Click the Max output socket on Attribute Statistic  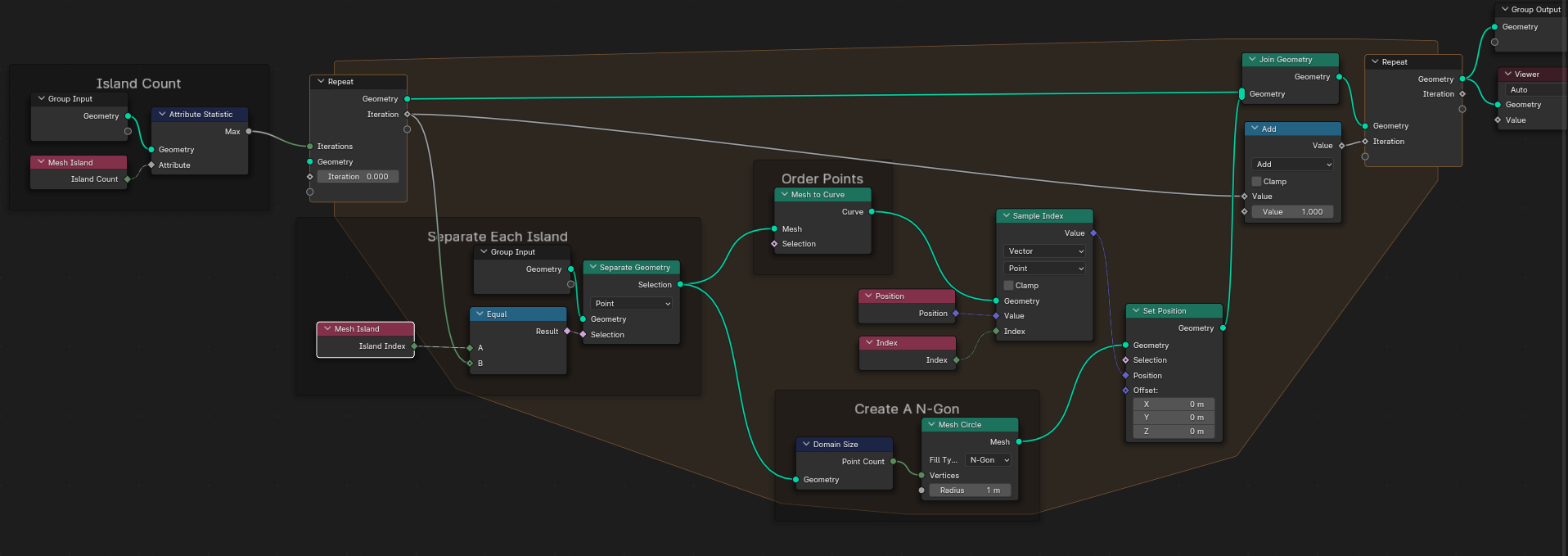[x=249, y=131]
